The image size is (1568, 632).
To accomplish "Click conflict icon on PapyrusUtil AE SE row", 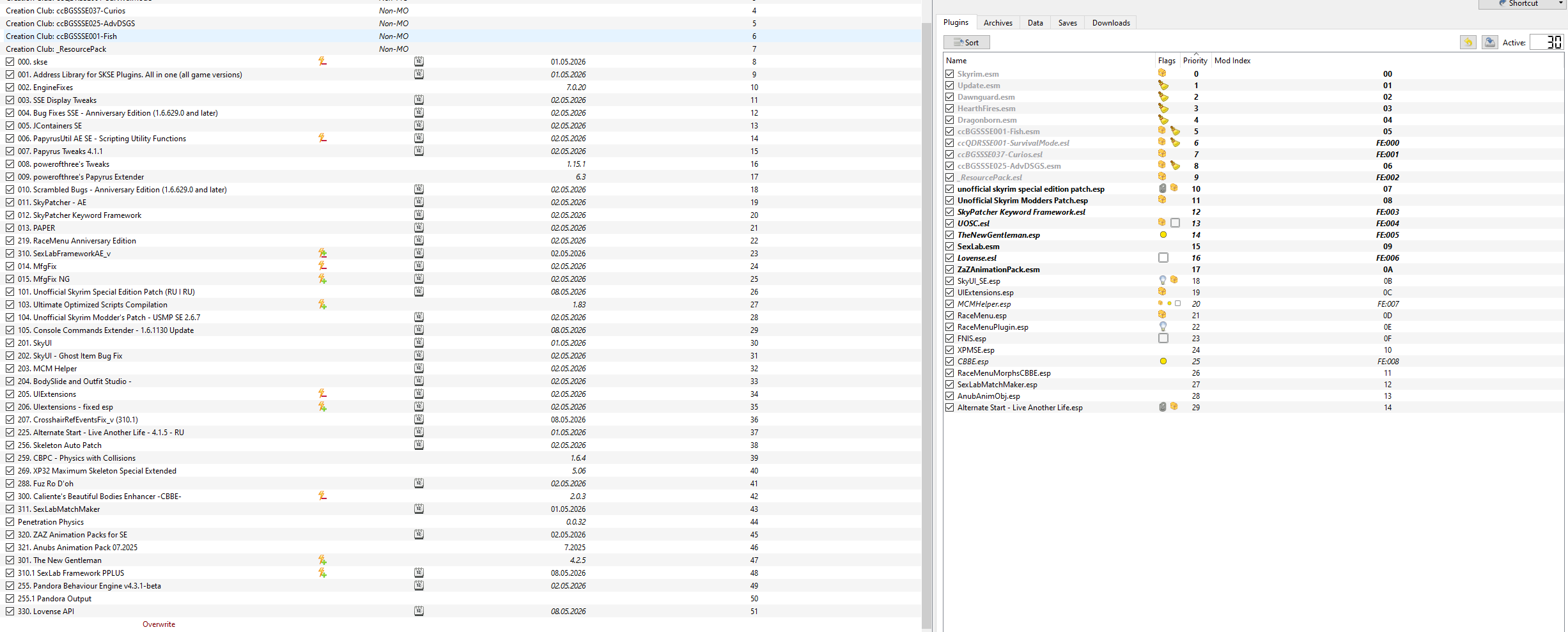I will point(322,138).
